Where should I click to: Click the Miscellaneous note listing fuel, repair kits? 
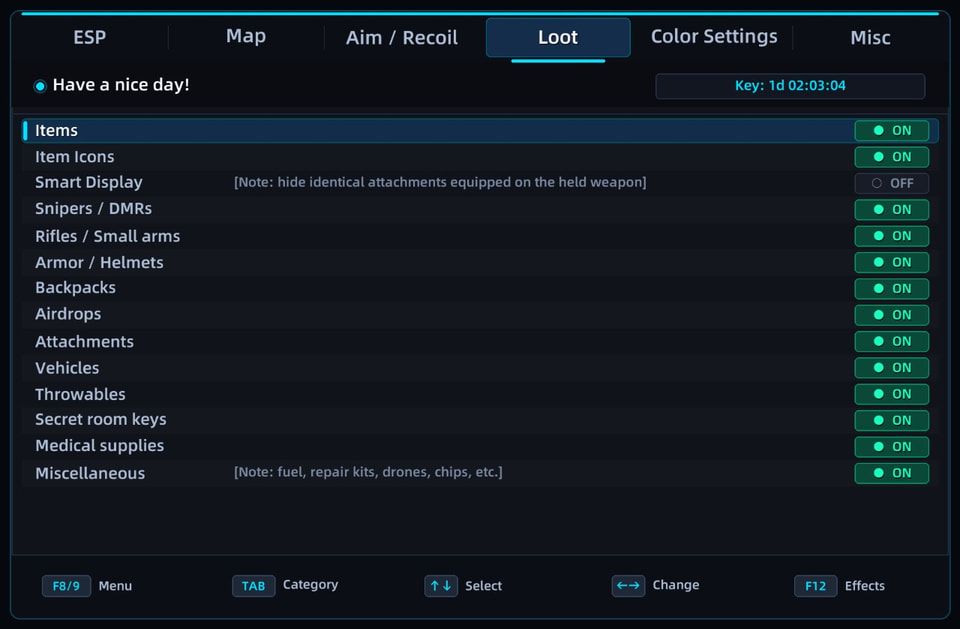tap(368, 472)
